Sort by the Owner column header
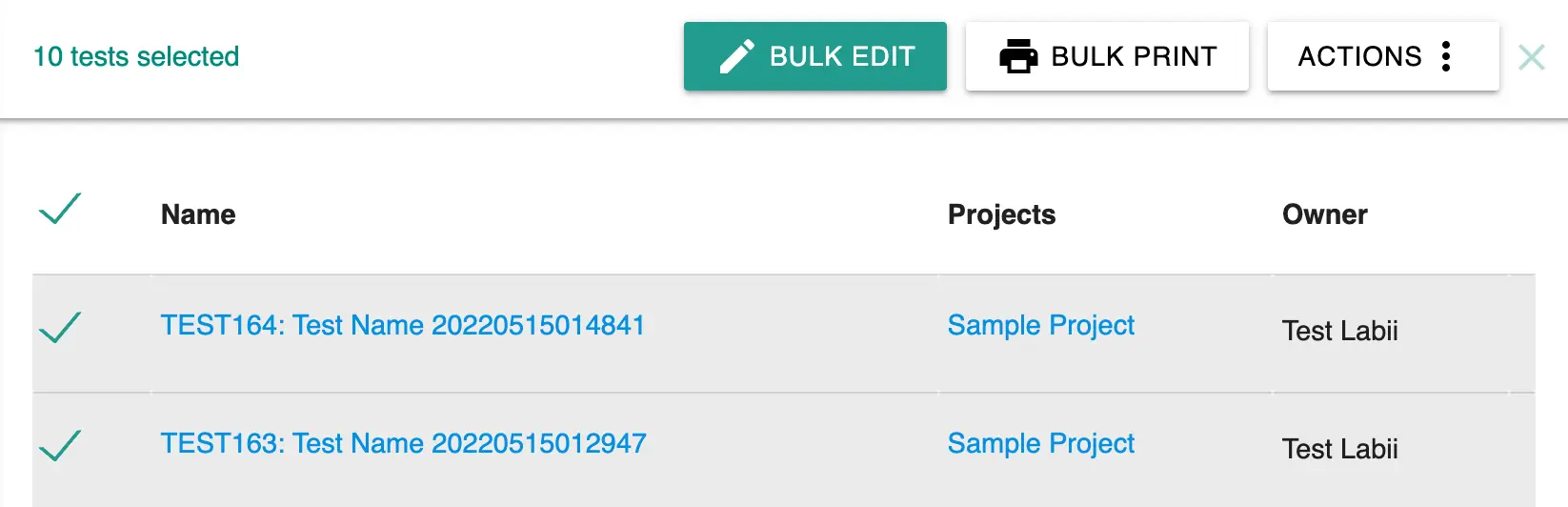 click(x=1325, y=214)
